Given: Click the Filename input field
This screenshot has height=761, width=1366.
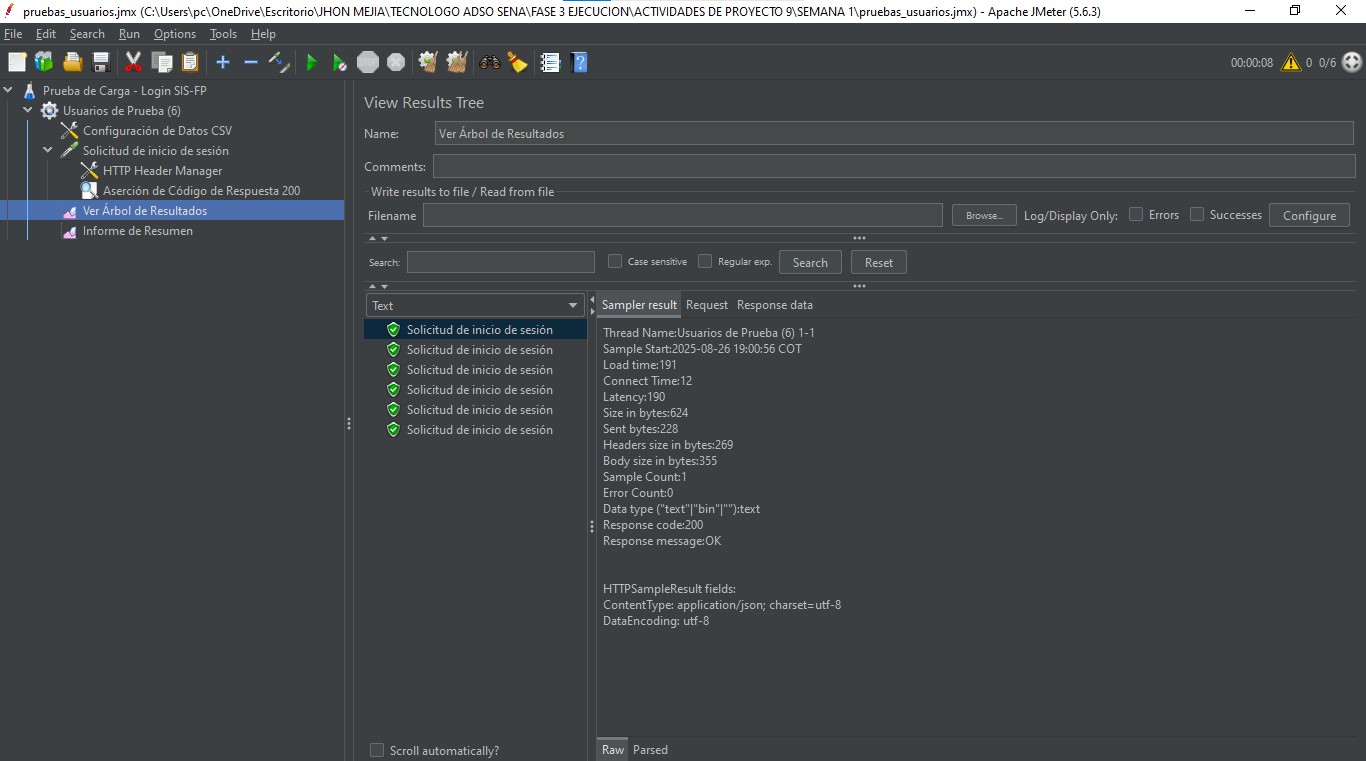Looking at the screenshot, I should pos(683,215).
